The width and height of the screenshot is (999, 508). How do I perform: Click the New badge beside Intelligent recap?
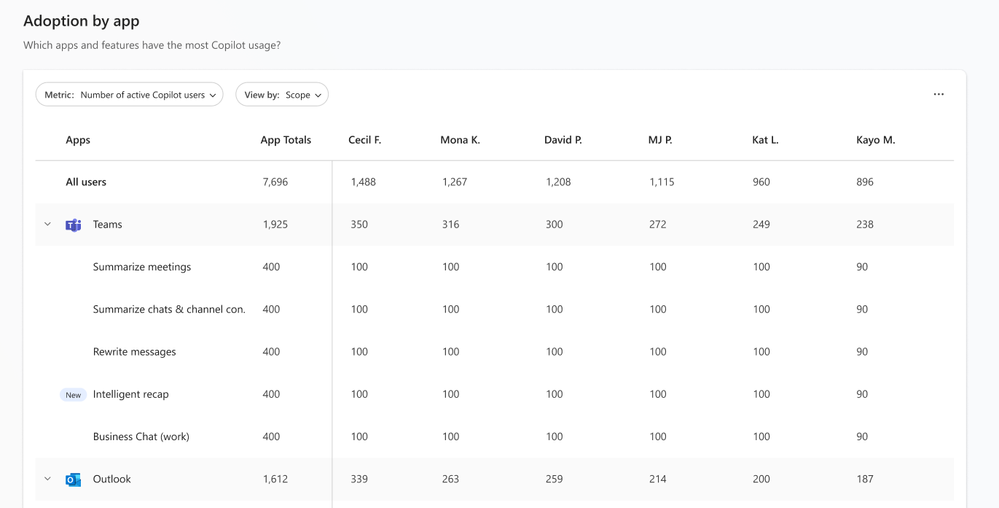[73, 395]
